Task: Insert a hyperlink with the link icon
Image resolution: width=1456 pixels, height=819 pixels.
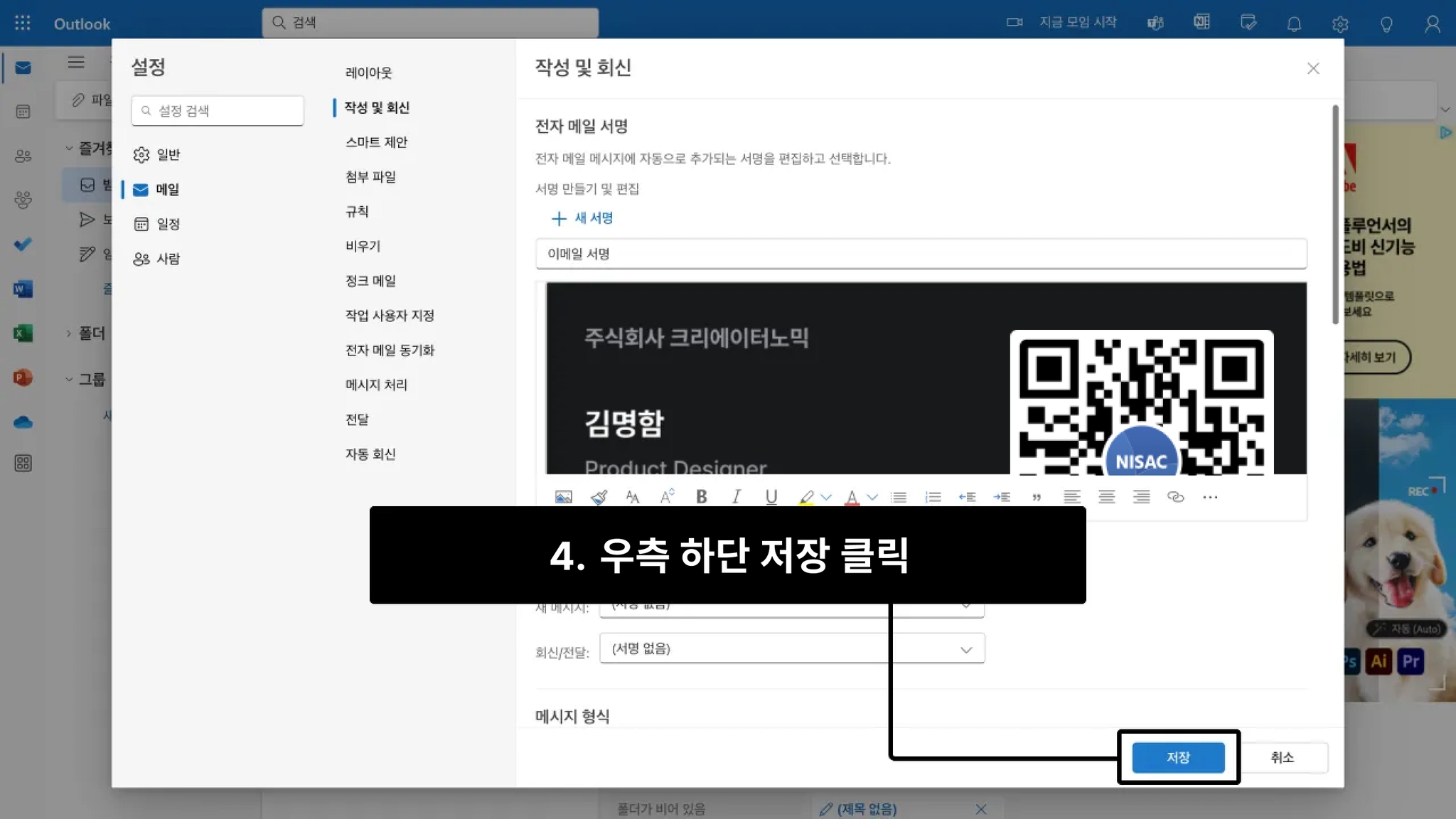Action: [1175, 497]
